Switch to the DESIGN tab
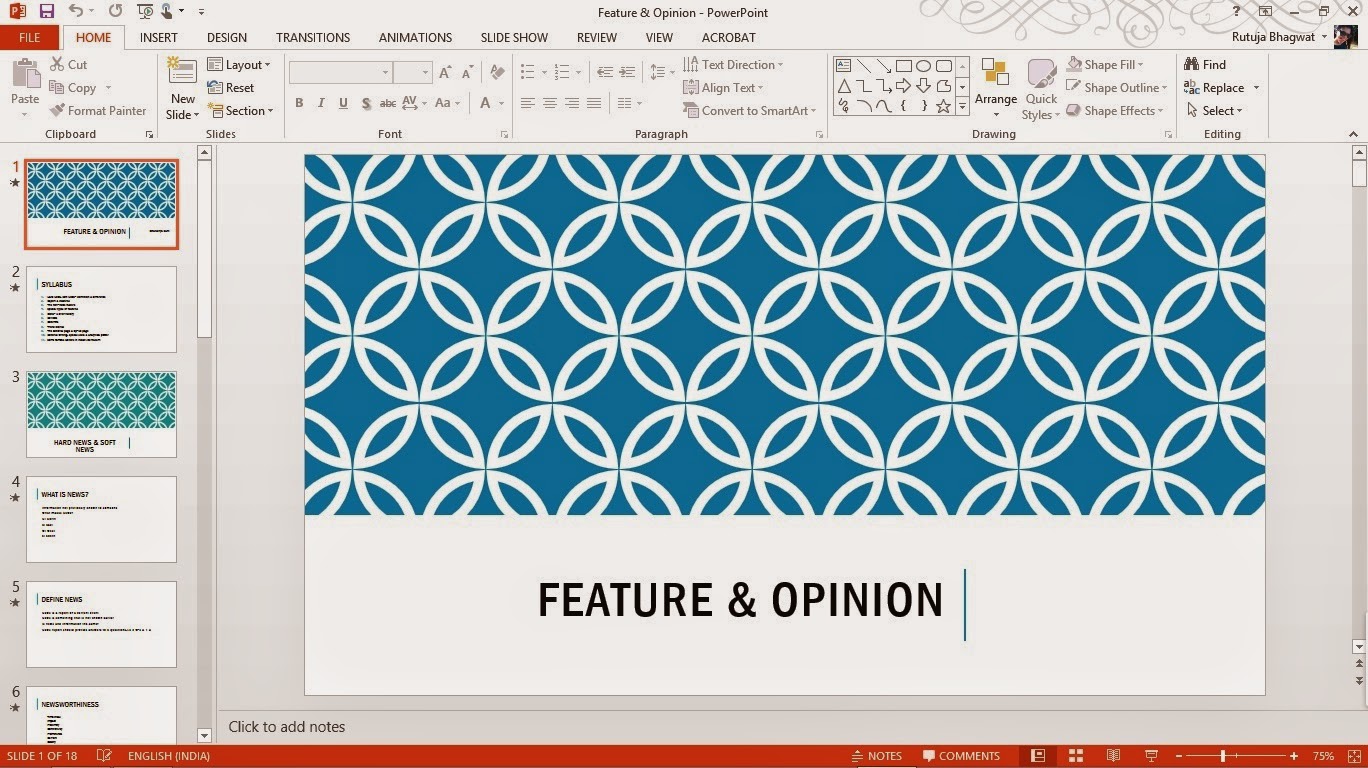 coord(227,37)
